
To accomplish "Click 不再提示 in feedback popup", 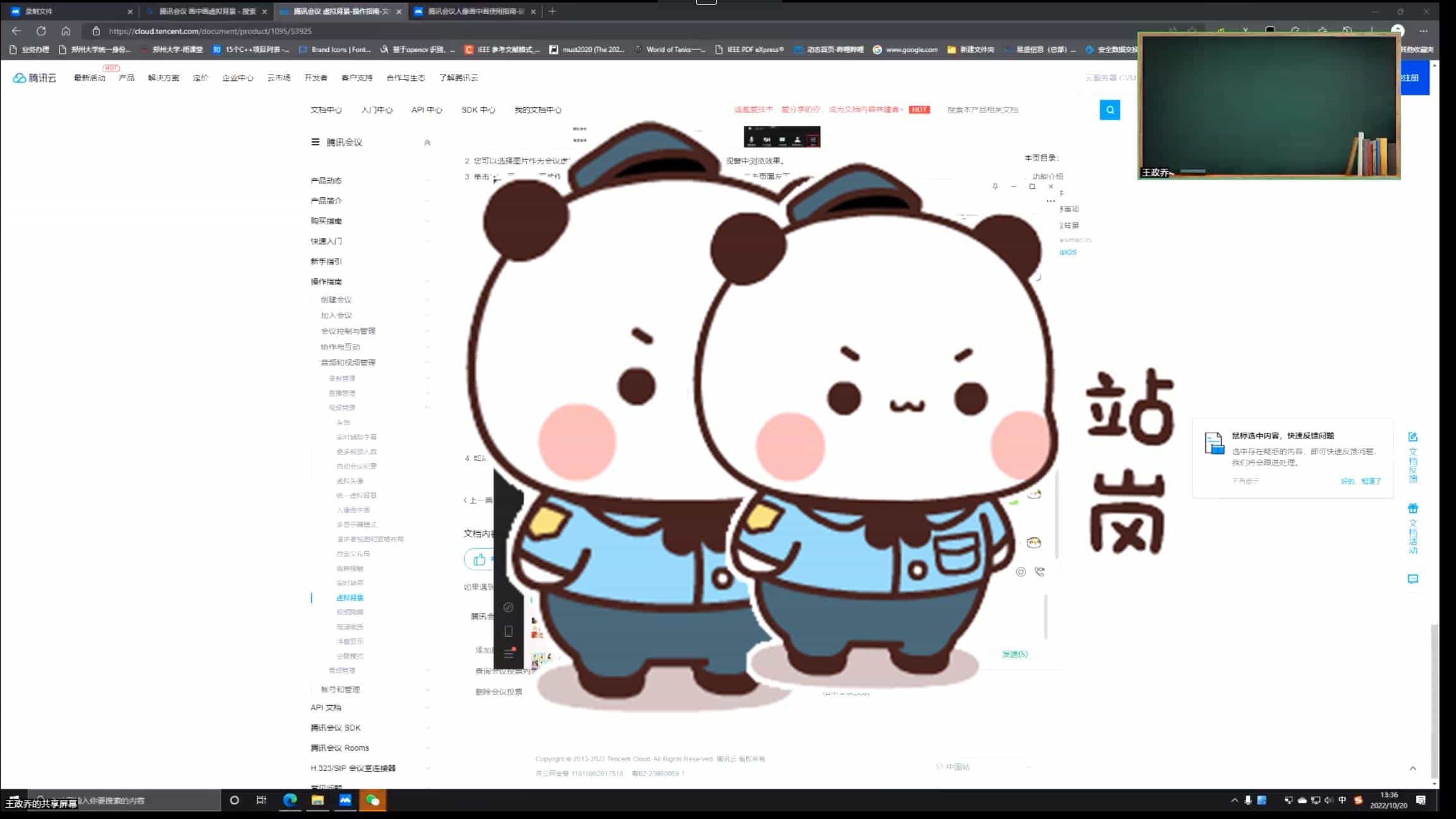I will point(1245,482).
